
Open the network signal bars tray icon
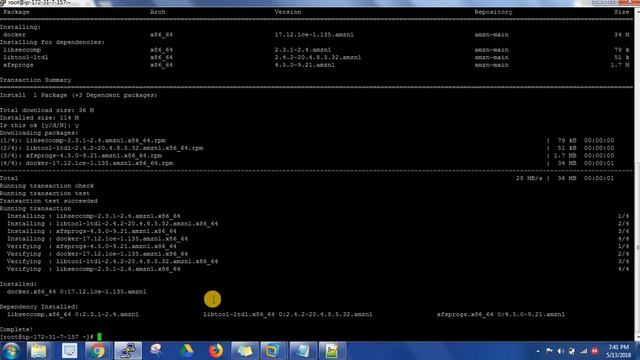(584, 351)
